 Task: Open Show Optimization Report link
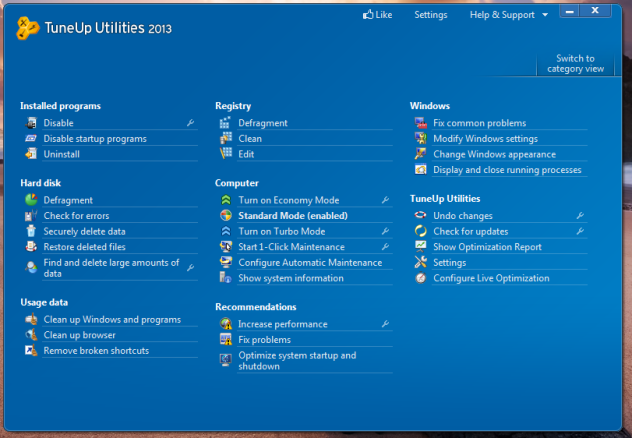487,247
